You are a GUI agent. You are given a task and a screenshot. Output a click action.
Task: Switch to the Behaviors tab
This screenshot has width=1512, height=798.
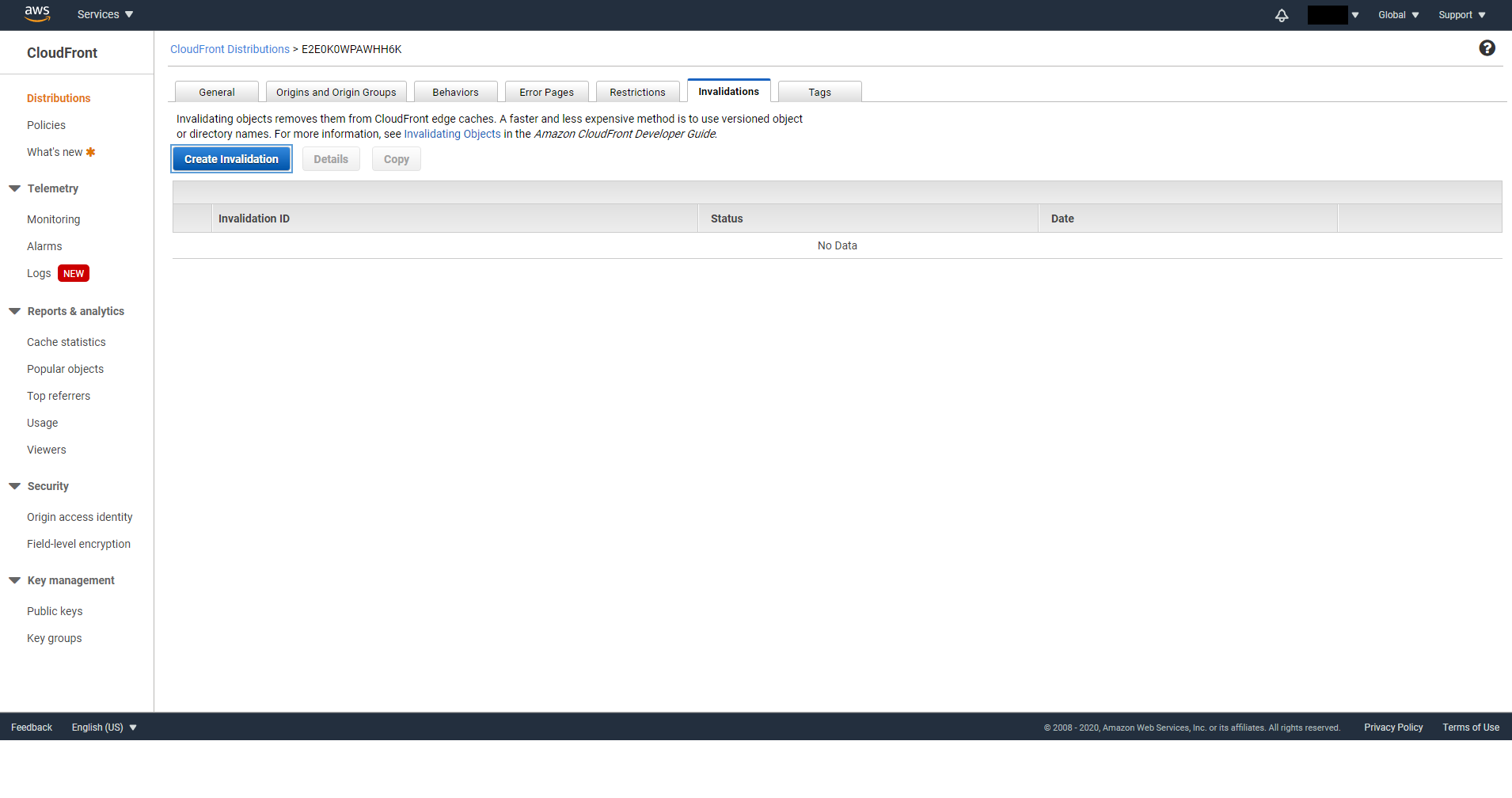point(456,92)
